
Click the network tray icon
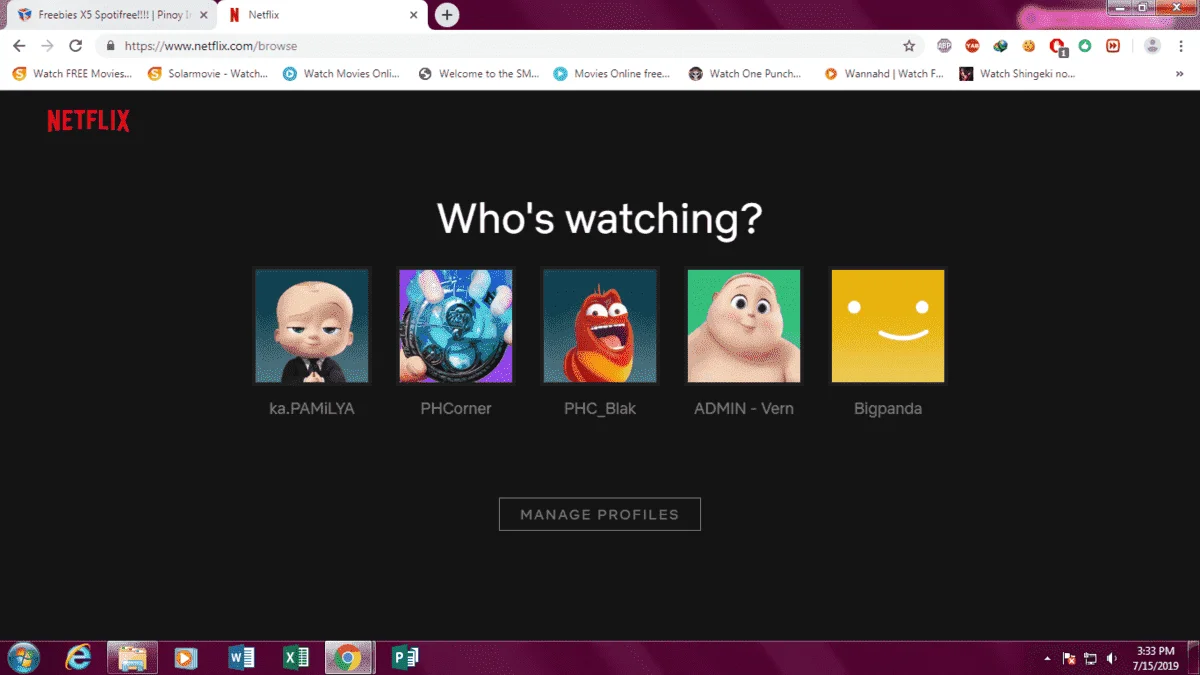coord(1090,658)
